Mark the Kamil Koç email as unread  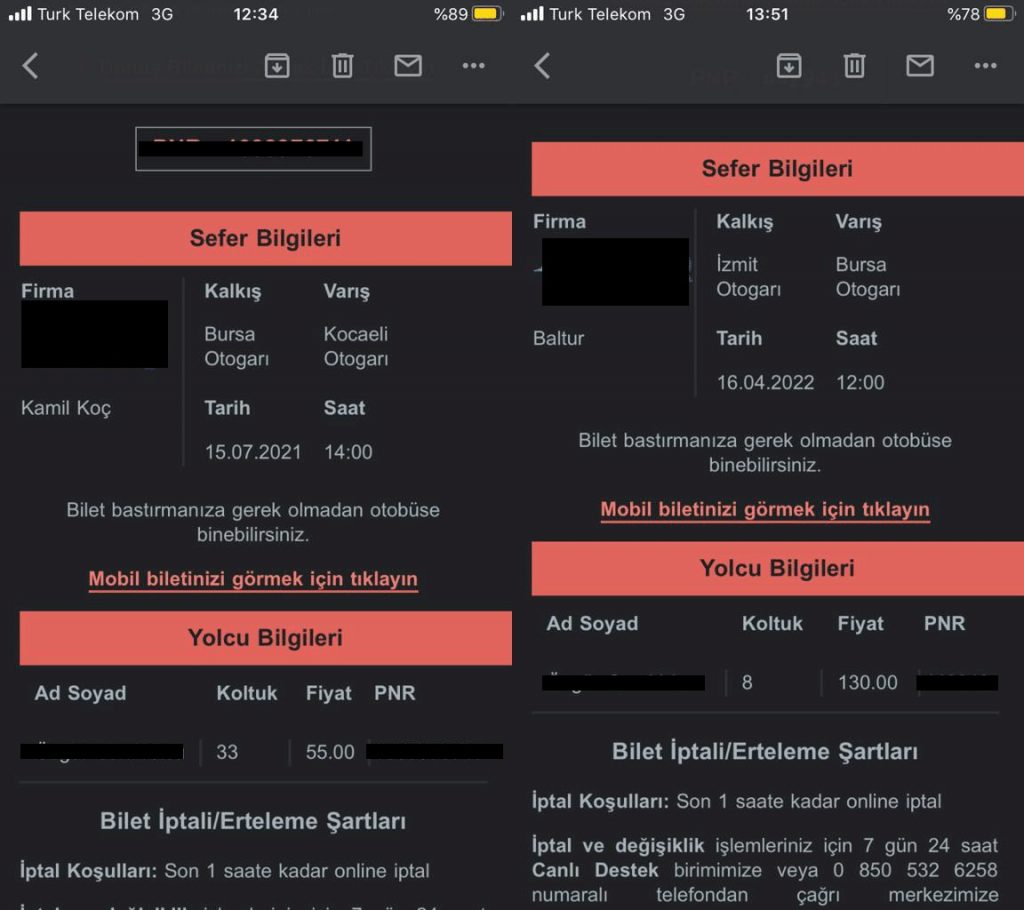(x=408, y=66)
